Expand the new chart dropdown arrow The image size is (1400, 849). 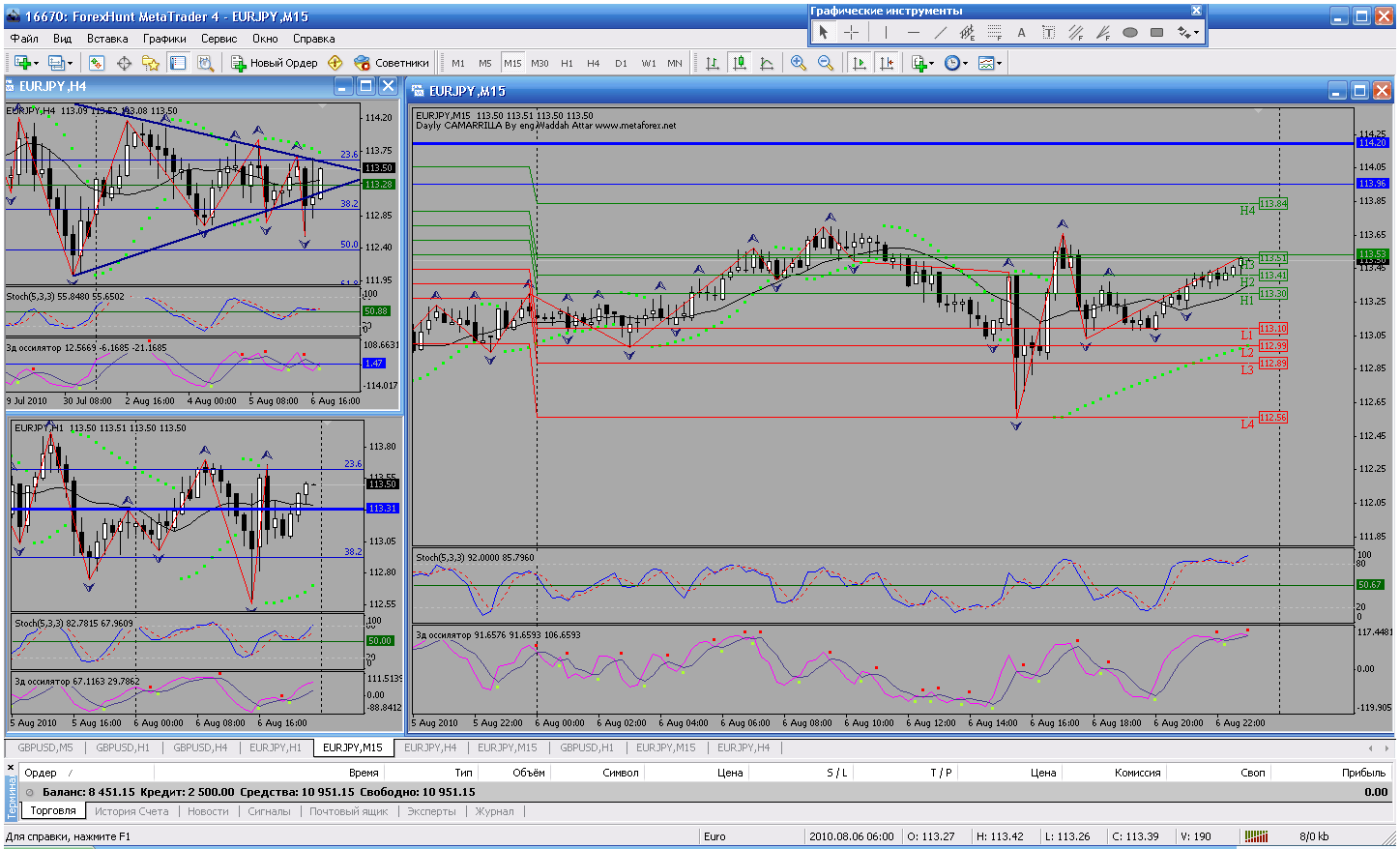click(36, 64)
